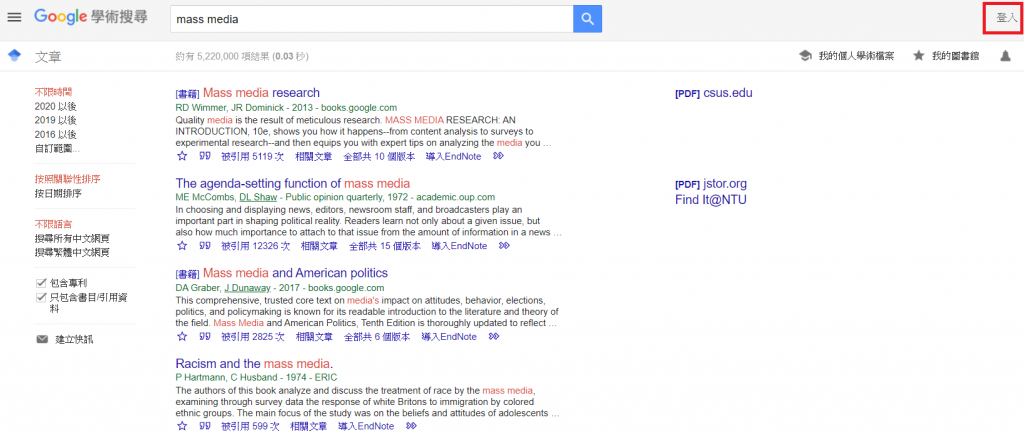This screenshot has height=440, width=1024.
Task: Click 被引用 5119 次 citations link
Action: (252, 156)
